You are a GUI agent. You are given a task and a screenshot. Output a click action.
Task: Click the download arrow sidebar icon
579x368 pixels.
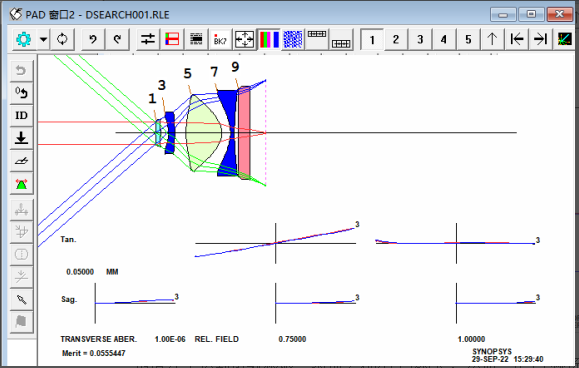point(21,138)
